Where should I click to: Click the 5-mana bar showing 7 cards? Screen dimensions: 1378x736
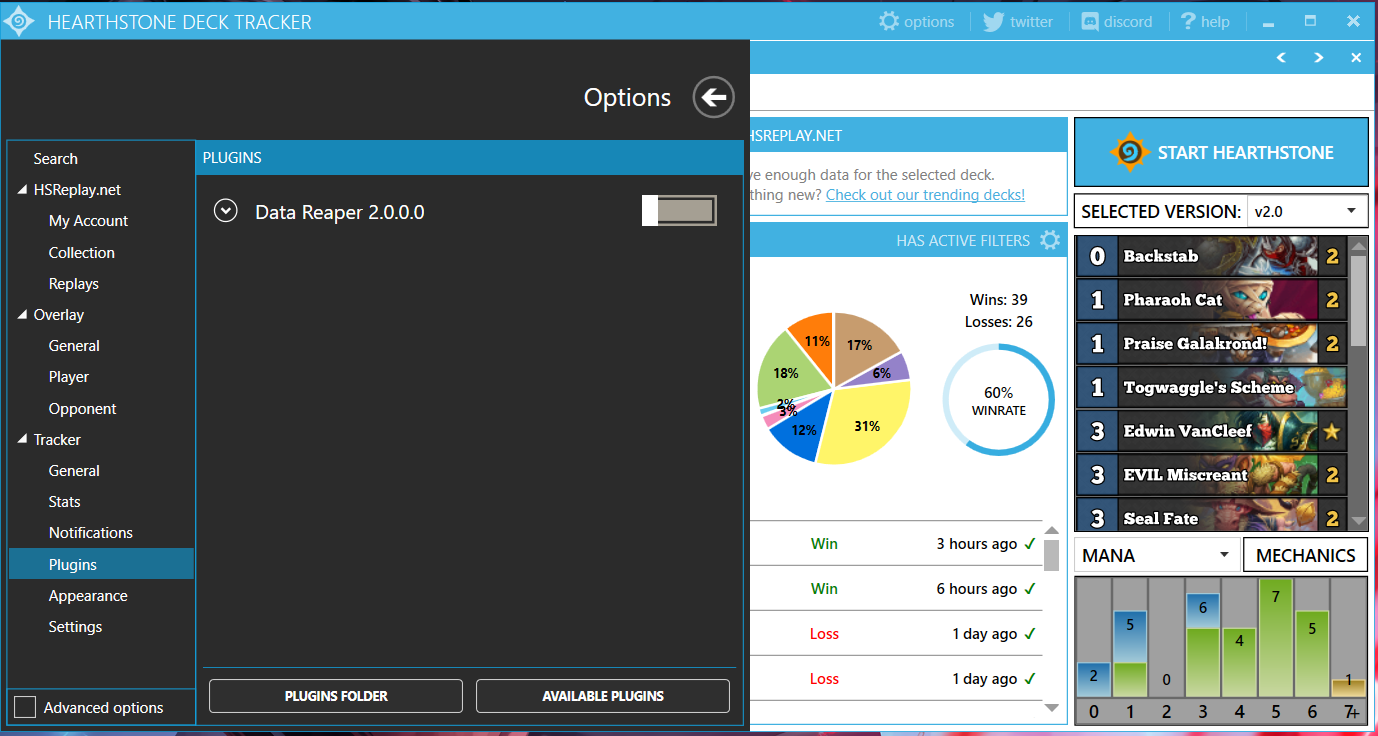1277,637
